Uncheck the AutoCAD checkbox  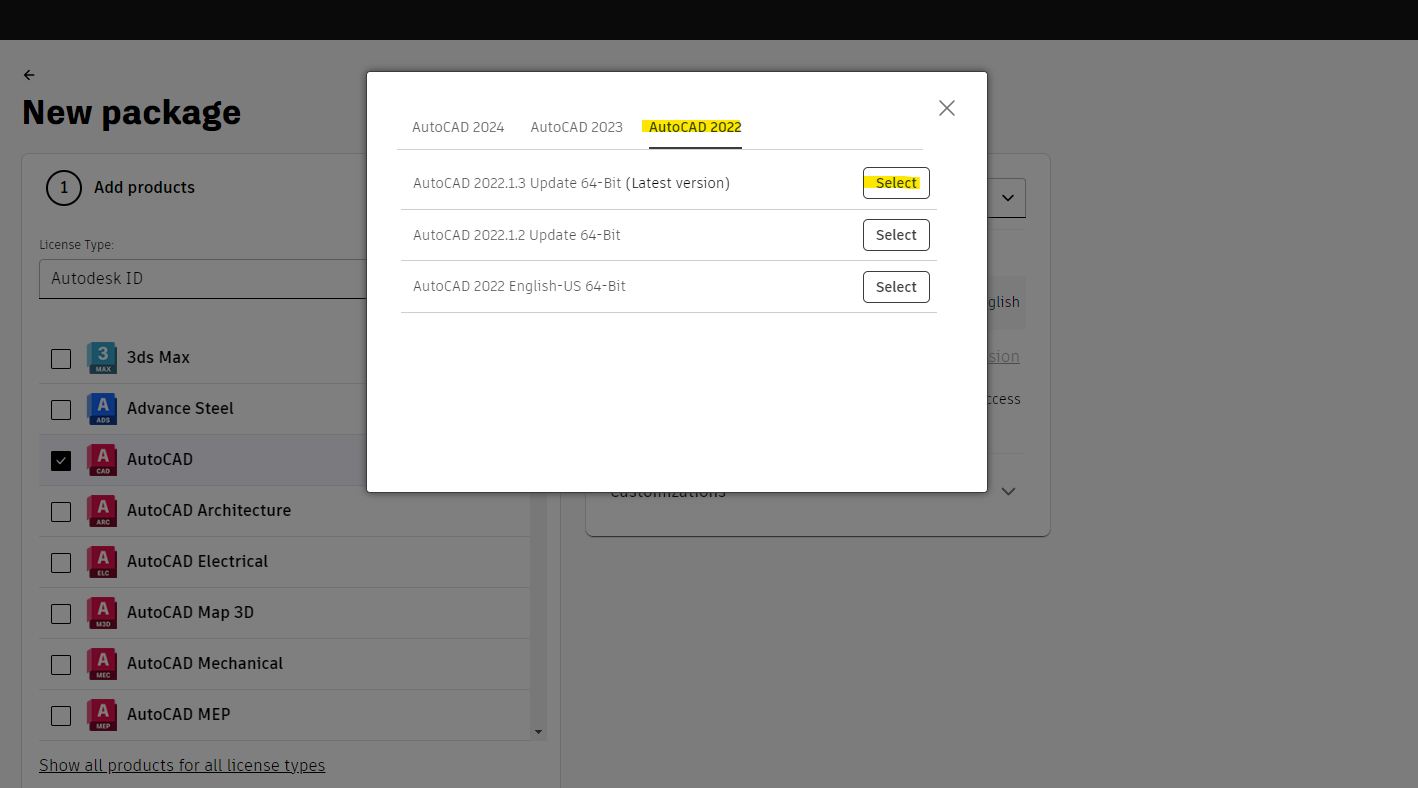[x=60, y=459]
